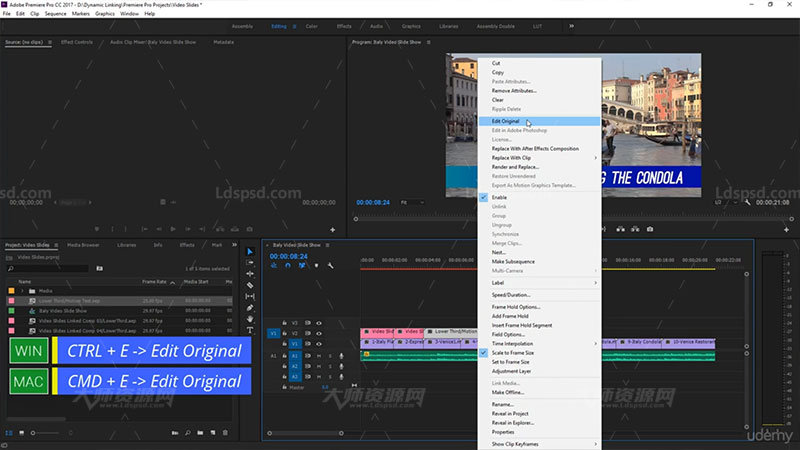Screen dimensions: 800x450
Task: Click the Source monitor play button
Action: [x=173, y=229]
